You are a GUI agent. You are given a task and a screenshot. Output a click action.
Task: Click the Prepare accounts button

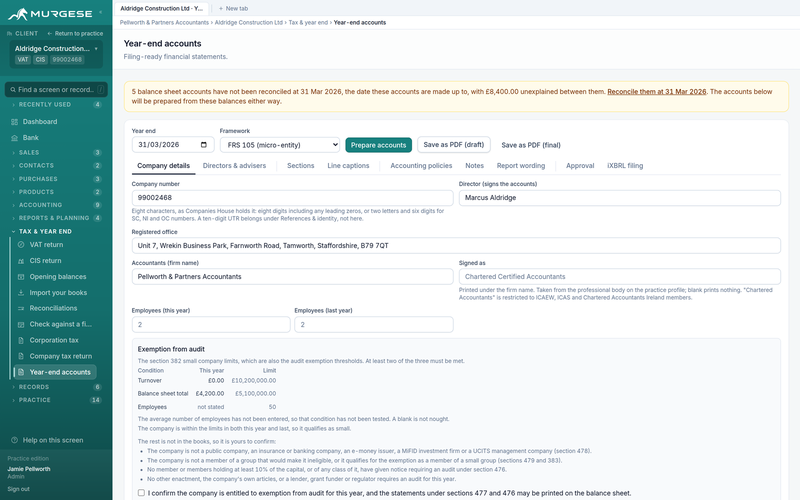(379, 145)
